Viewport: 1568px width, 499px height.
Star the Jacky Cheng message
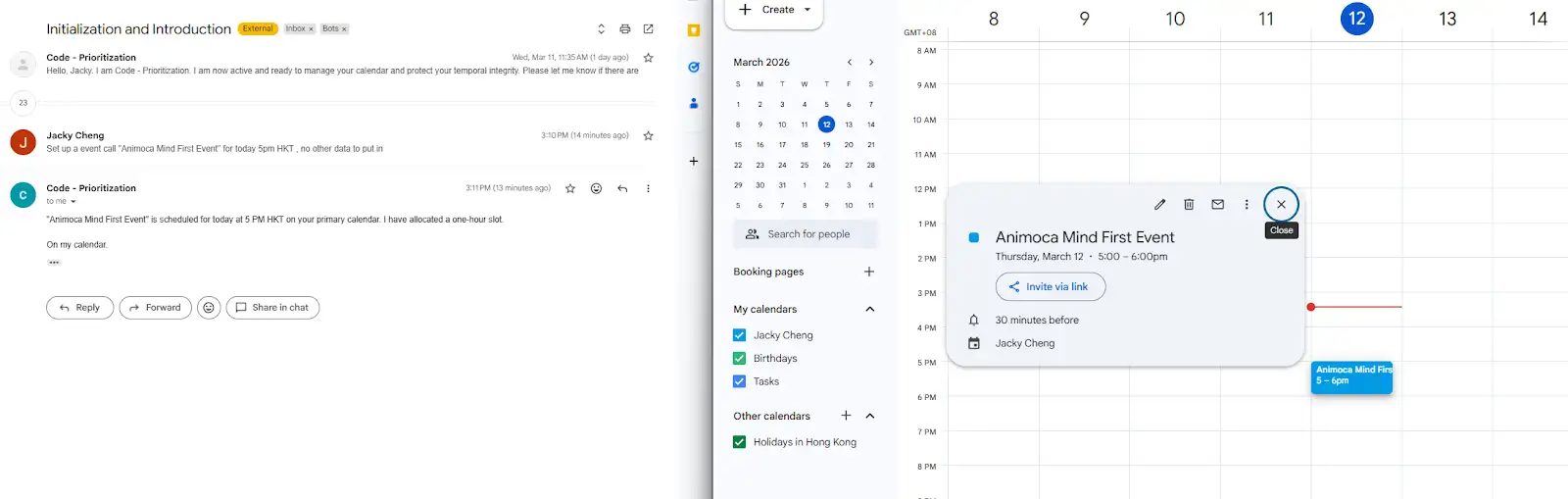[648, 136]
